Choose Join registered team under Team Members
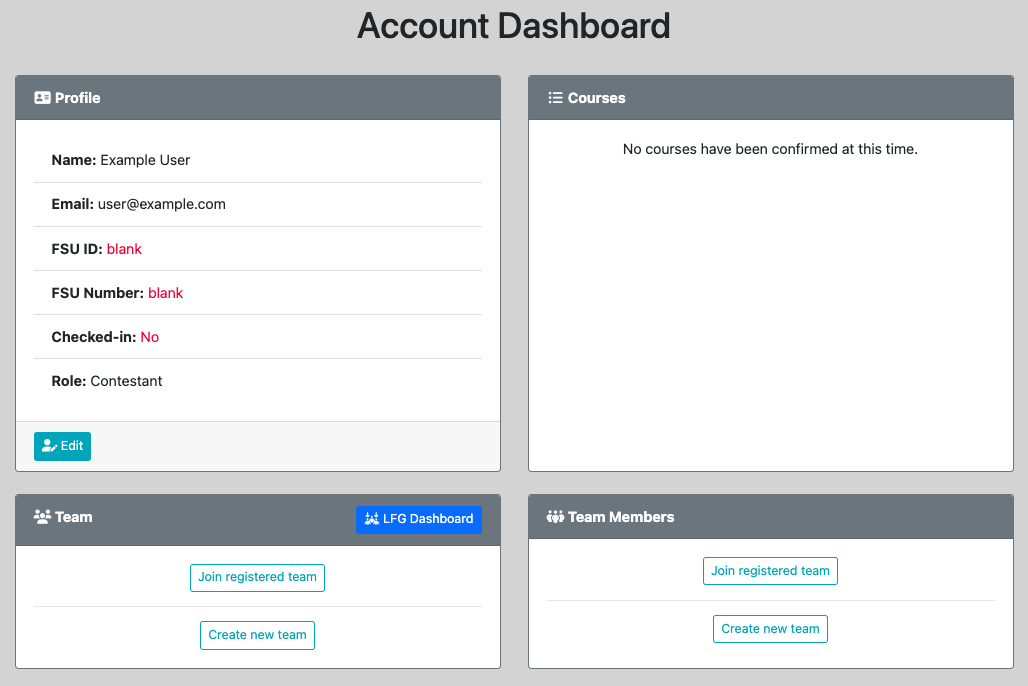 (x=770, y=571)
